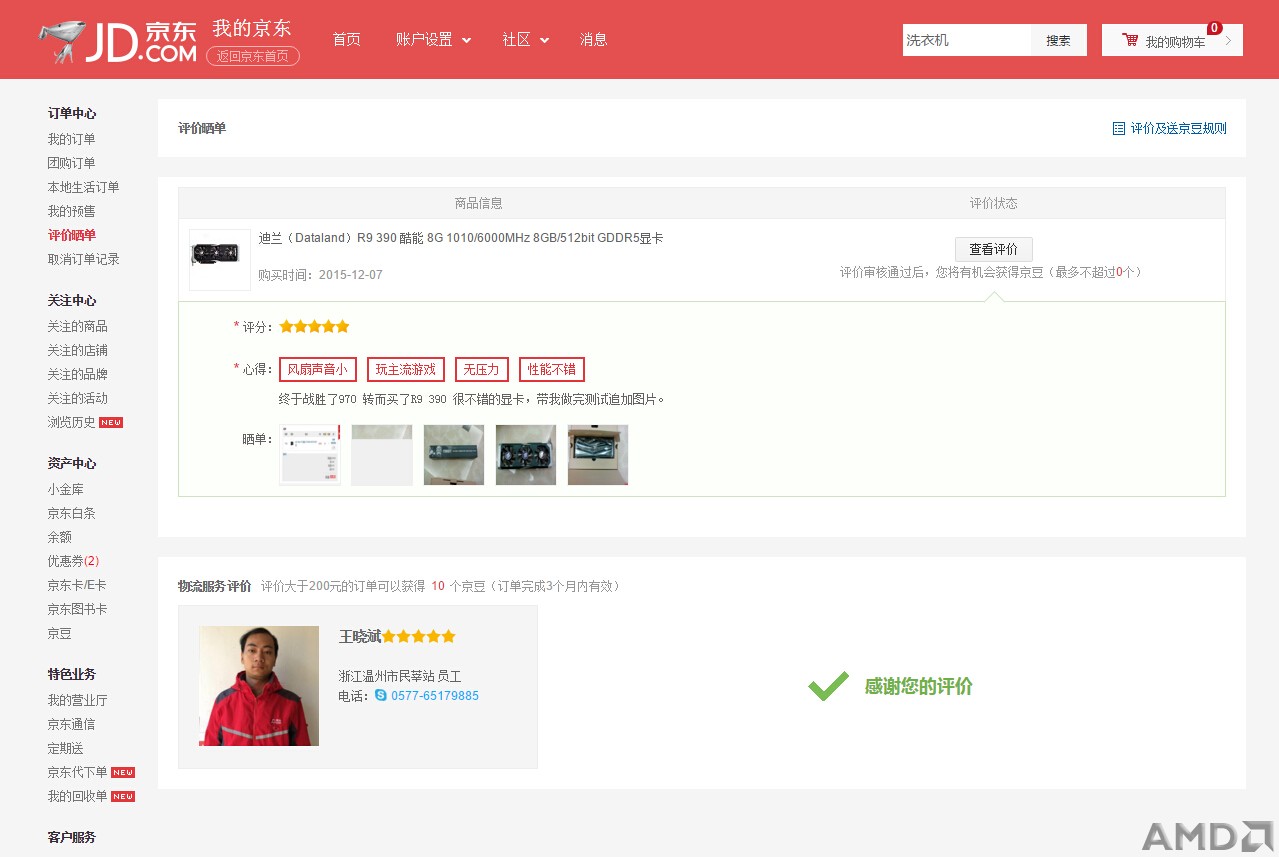Open 浏览历史 in sidebar
Viewport: 1279px width, 857px height.
click(72, 422)
